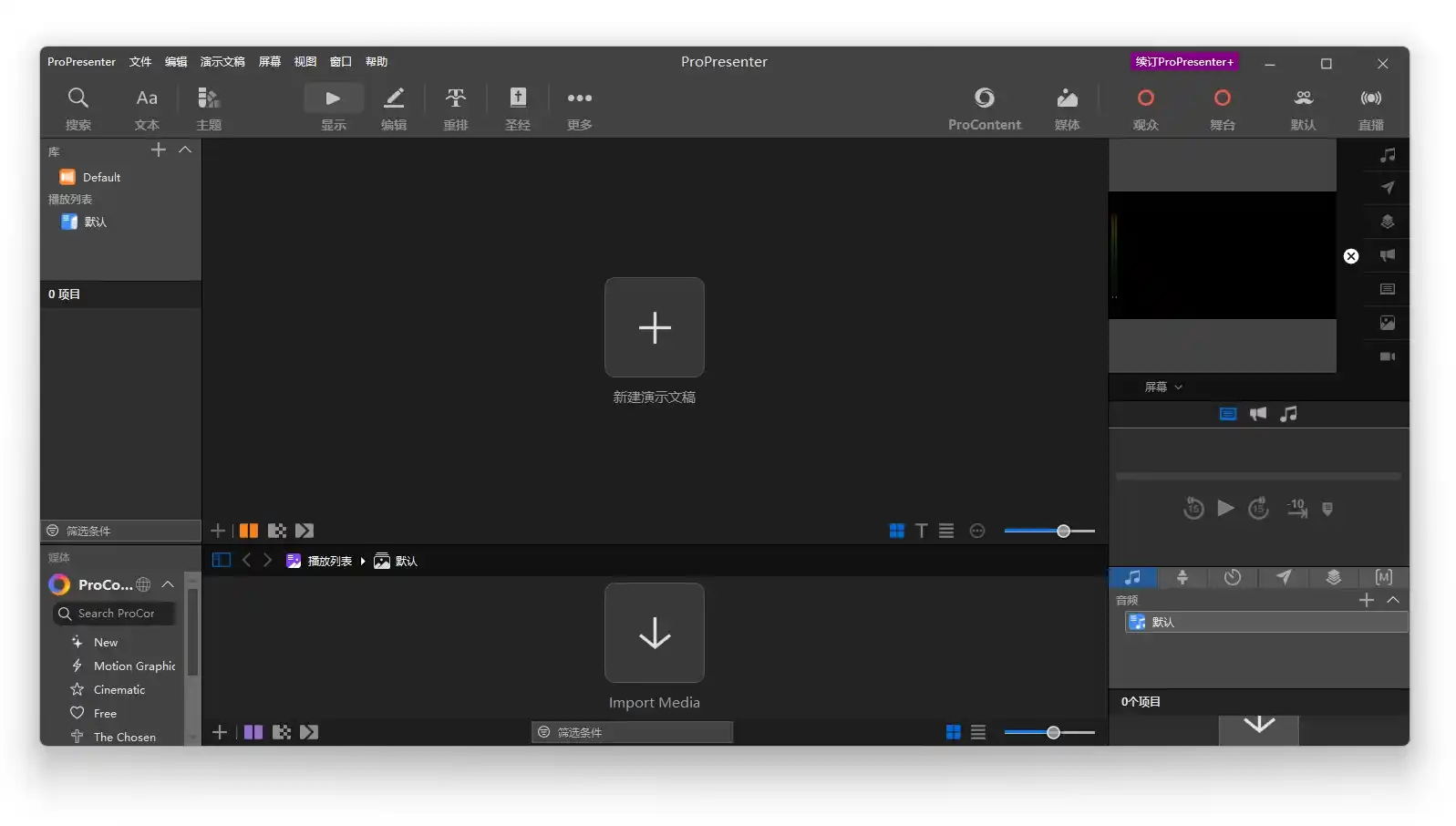Switch to 显示 show mode

point(334,108)
